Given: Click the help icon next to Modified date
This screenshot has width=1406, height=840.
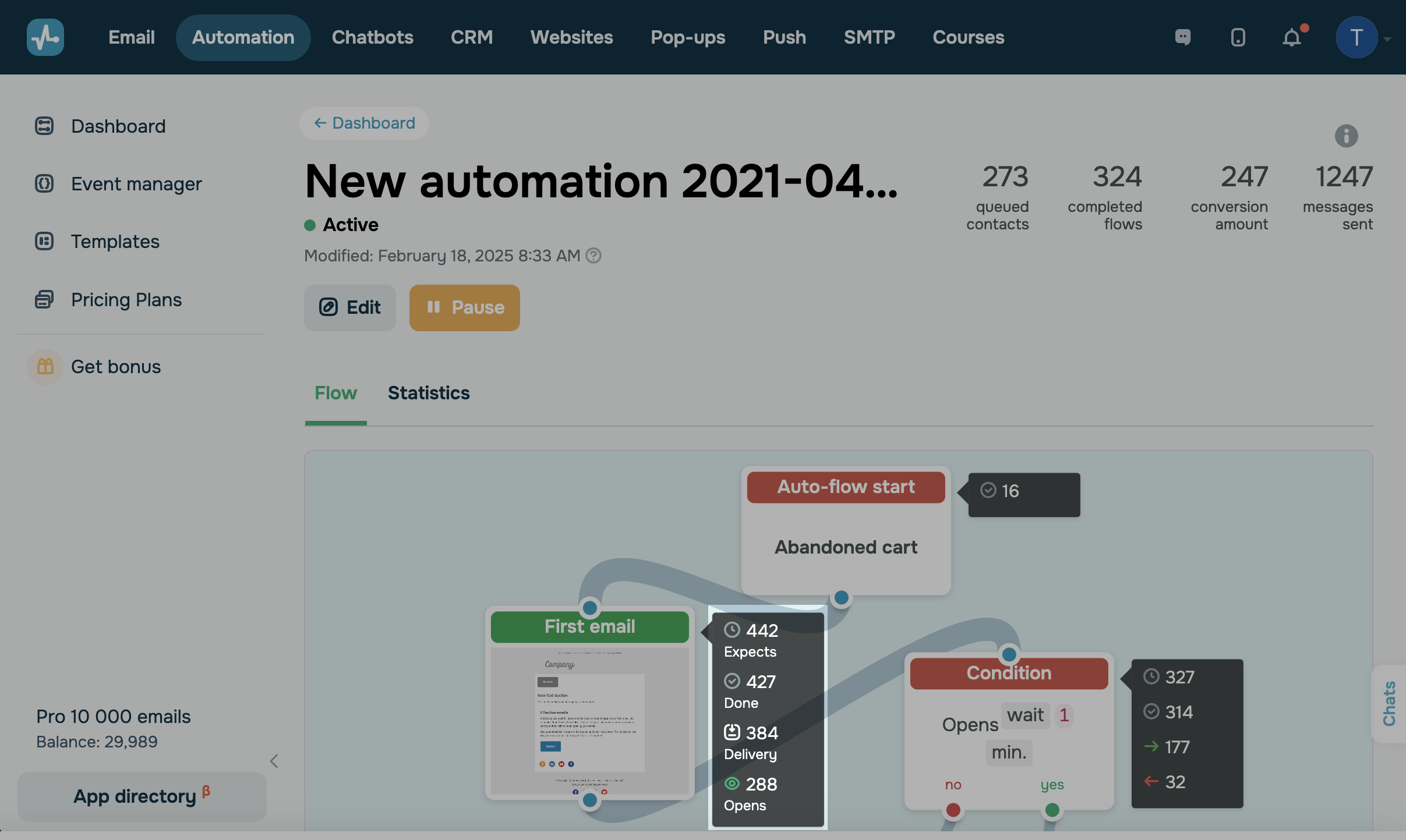Looking at the screenshot, I should tap(594, 256).
